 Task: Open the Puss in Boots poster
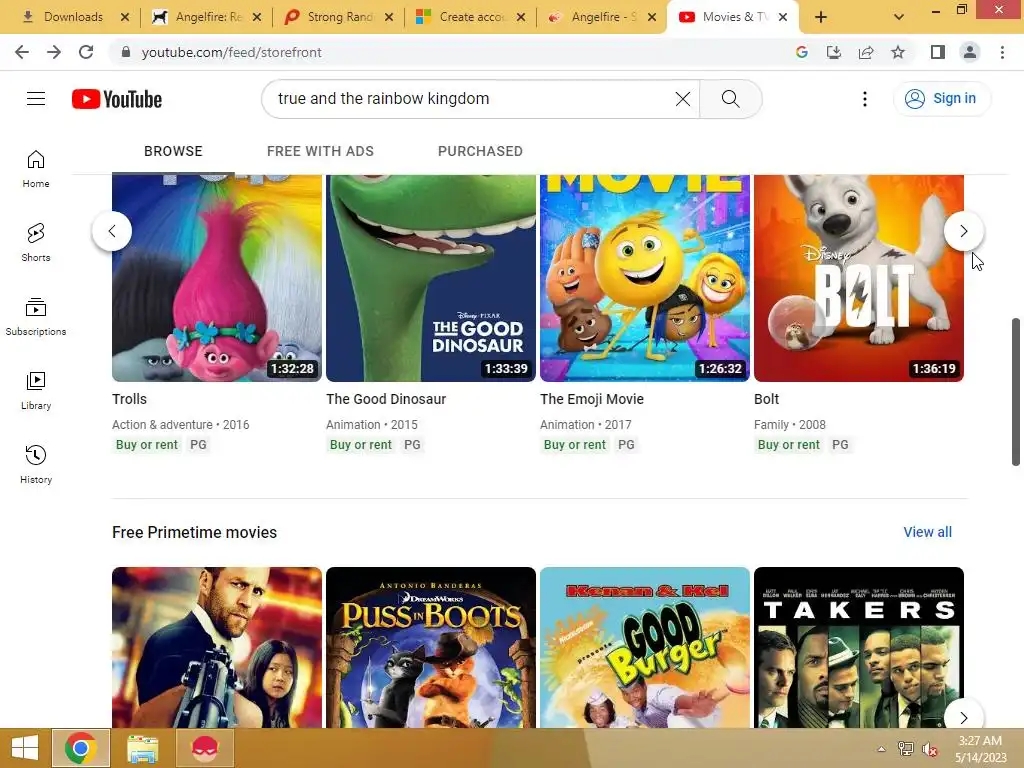(x=431, y=647)
